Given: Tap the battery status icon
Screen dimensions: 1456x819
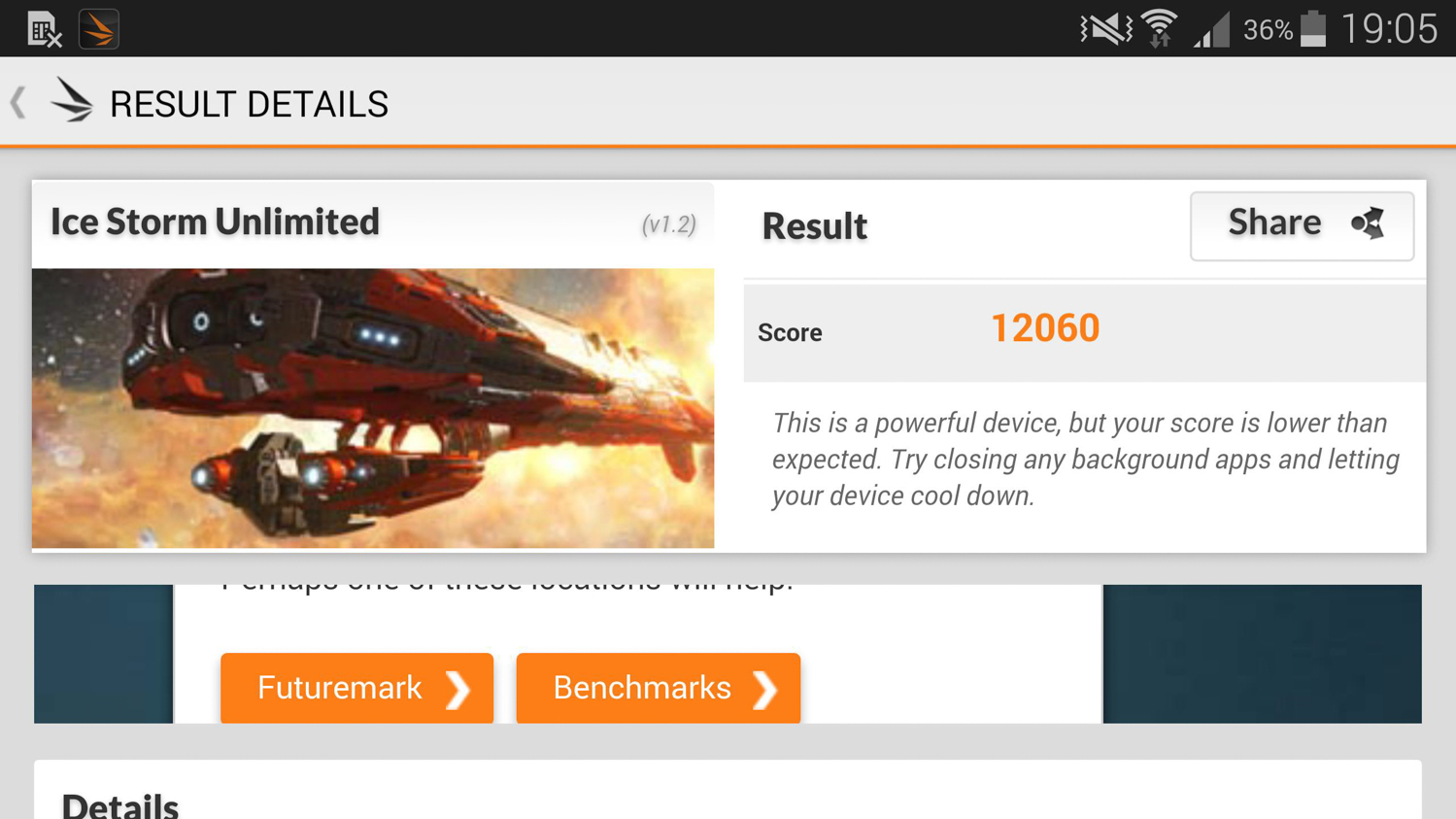Looking at the screenshot, I should pos(1313,28).
